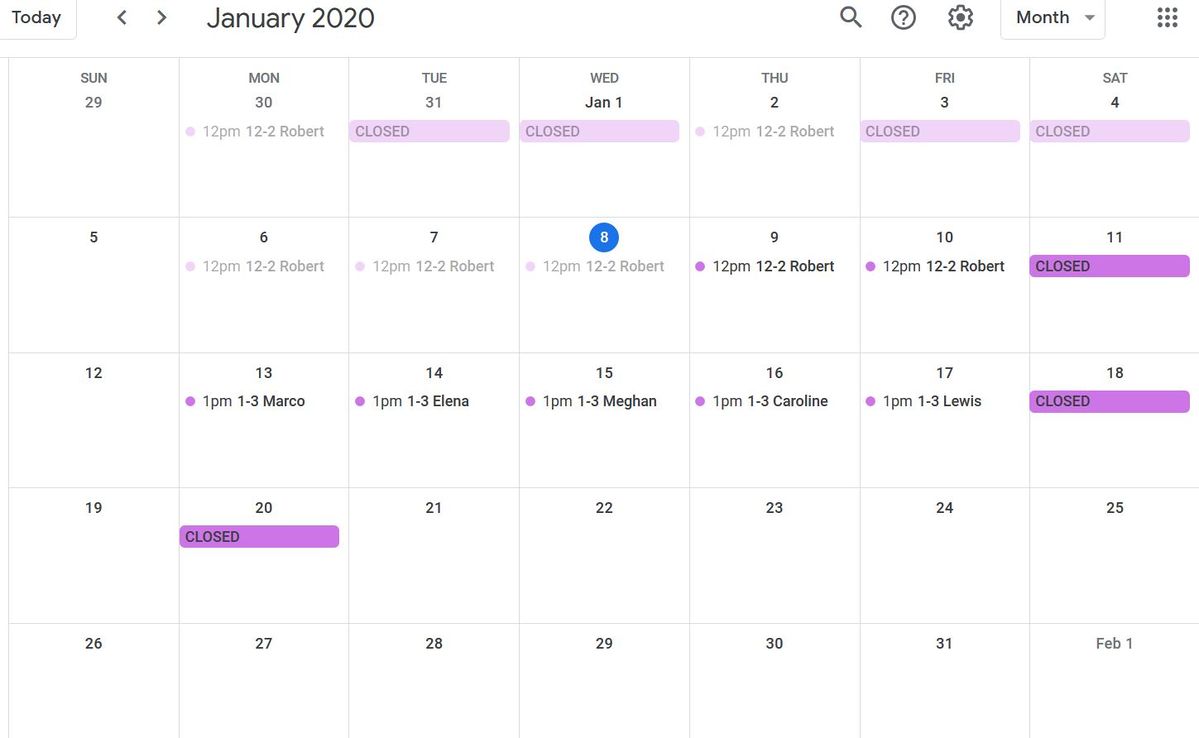Open CLOSED event on Monday 20
Screen dimensions: 1199x738
click(x=259, y=537)
